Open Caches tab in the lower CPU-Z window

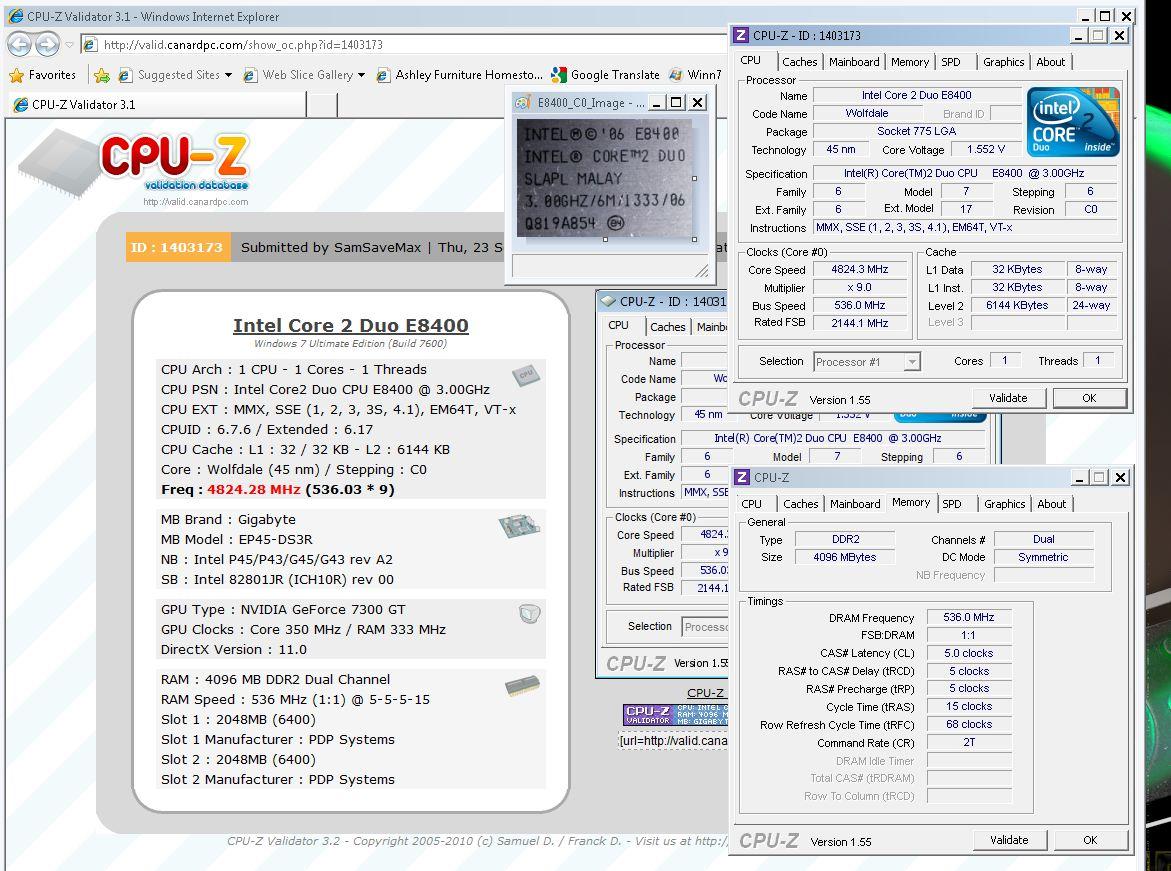pos(801,504)
